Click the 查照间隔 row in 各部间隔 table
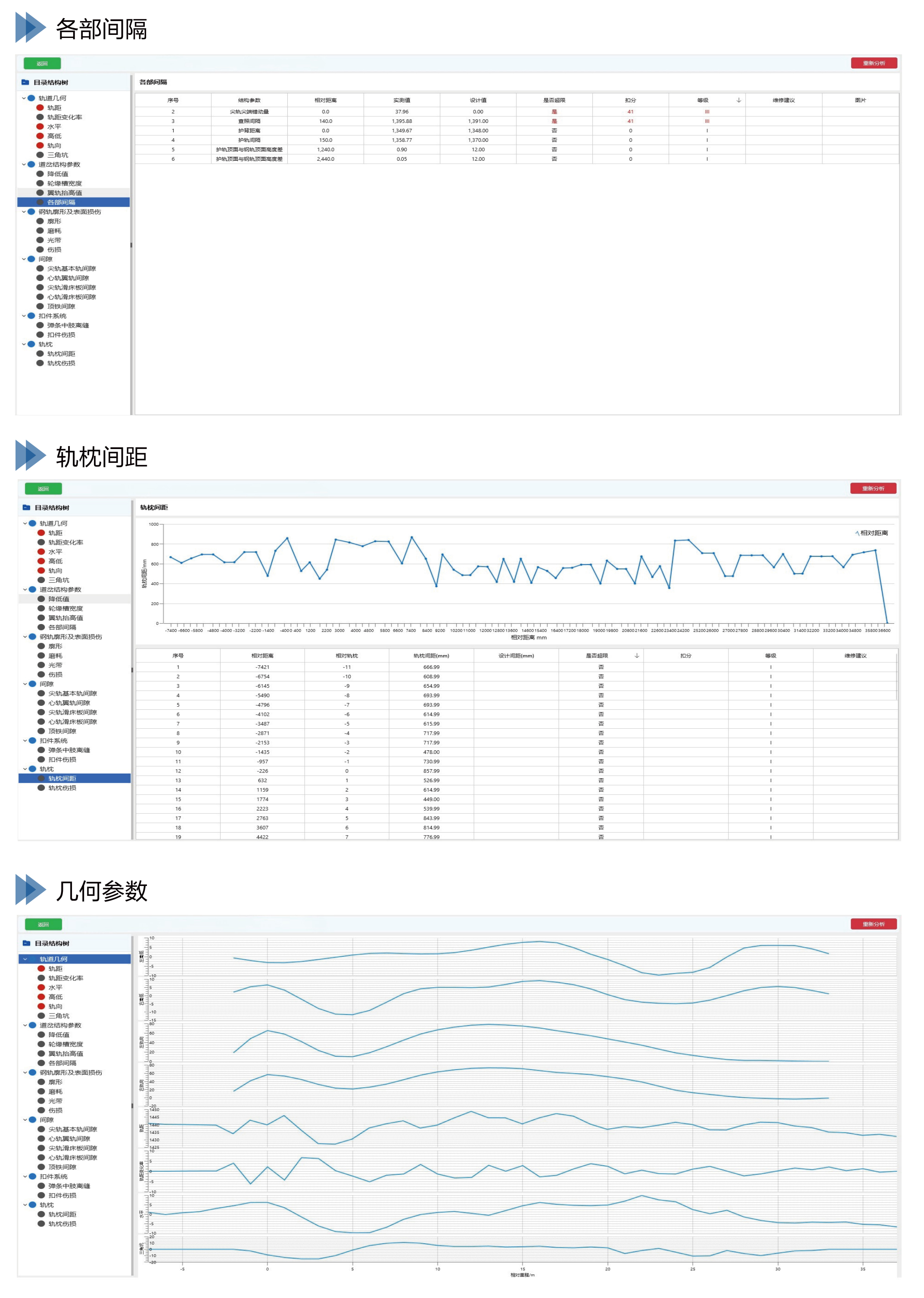Screen dimensions: 924x1298 (249, 121)
